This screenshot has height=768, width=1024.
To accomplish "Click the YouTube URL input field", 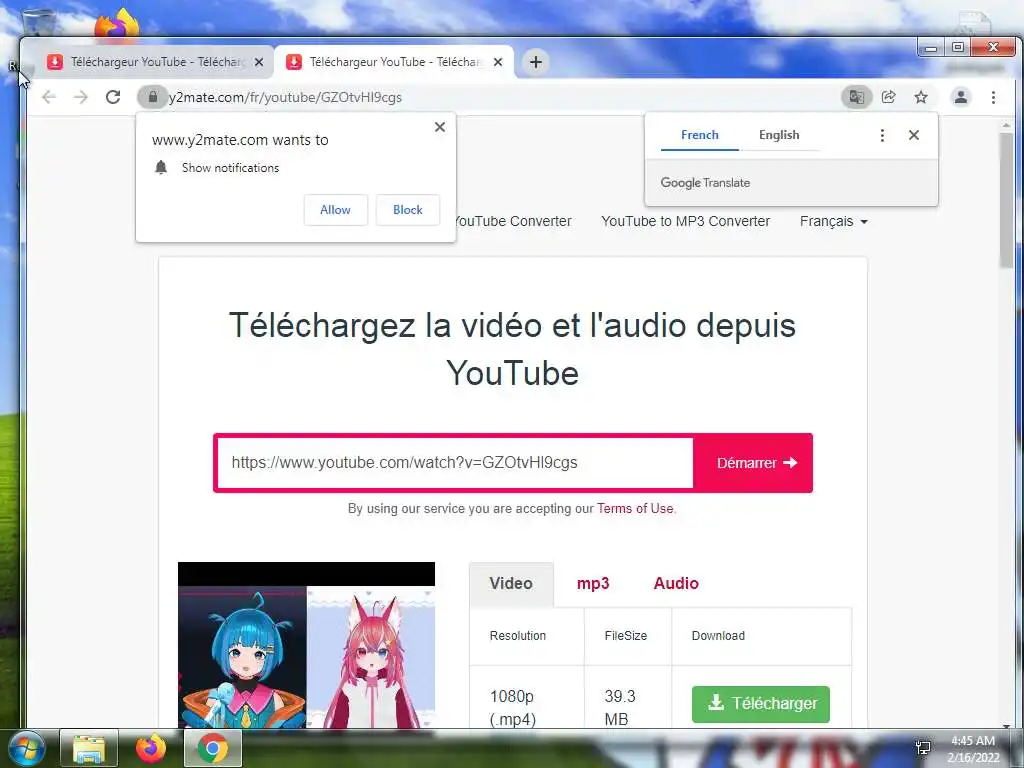I will [x=455, y=462].
